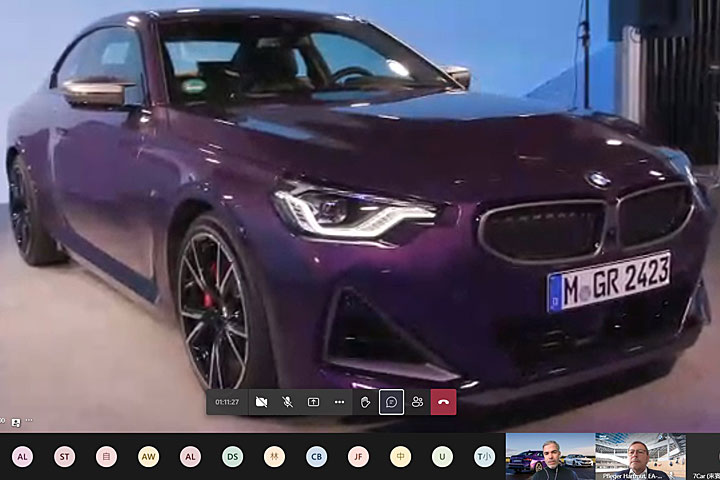Select the 林 participant avatar
720x480 pixels.
coord(274,457)
